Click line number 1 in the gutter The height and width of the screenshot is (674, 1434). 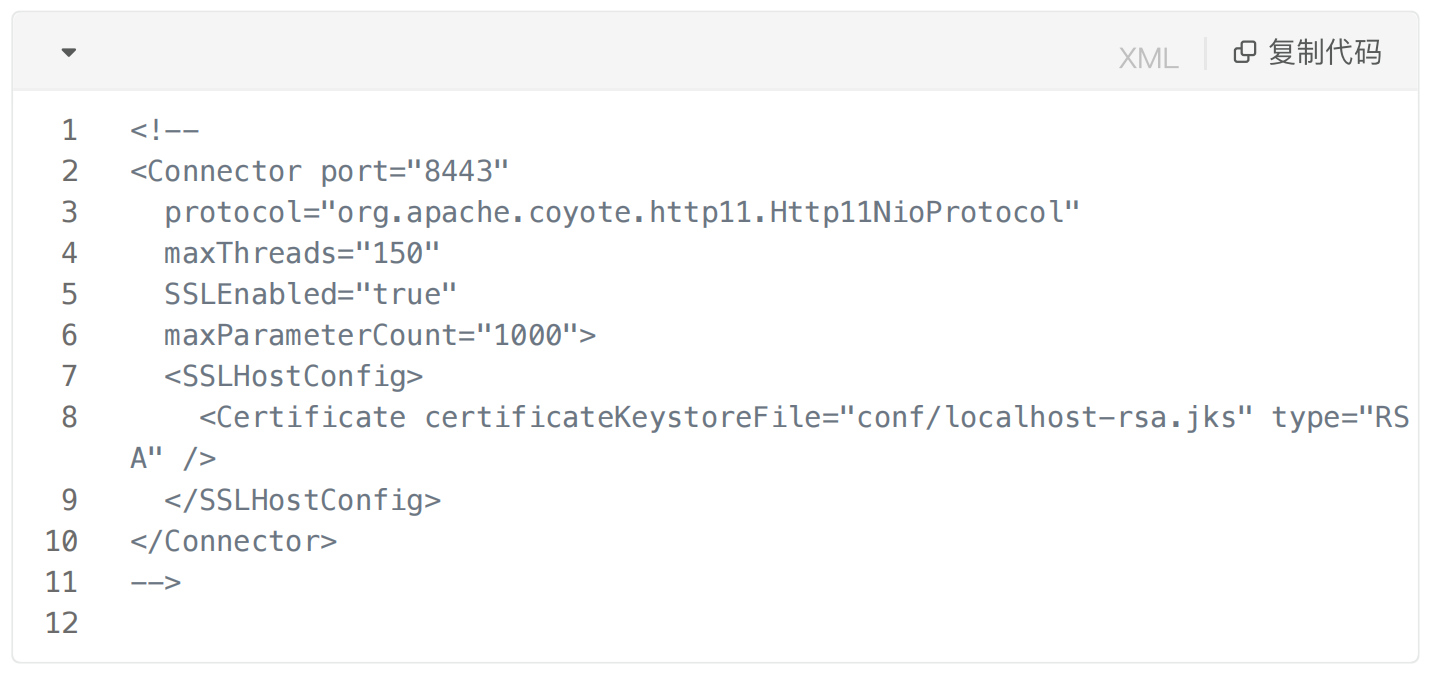69,130
